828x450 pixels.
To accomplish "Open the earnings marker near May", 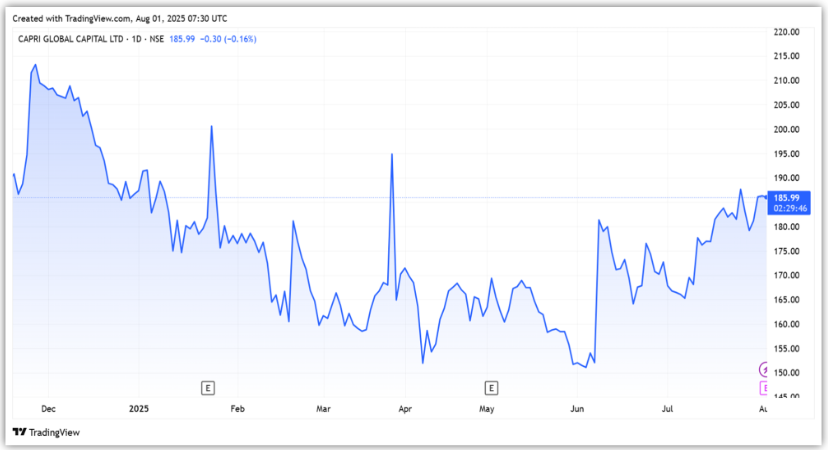I will click(491, 386).
